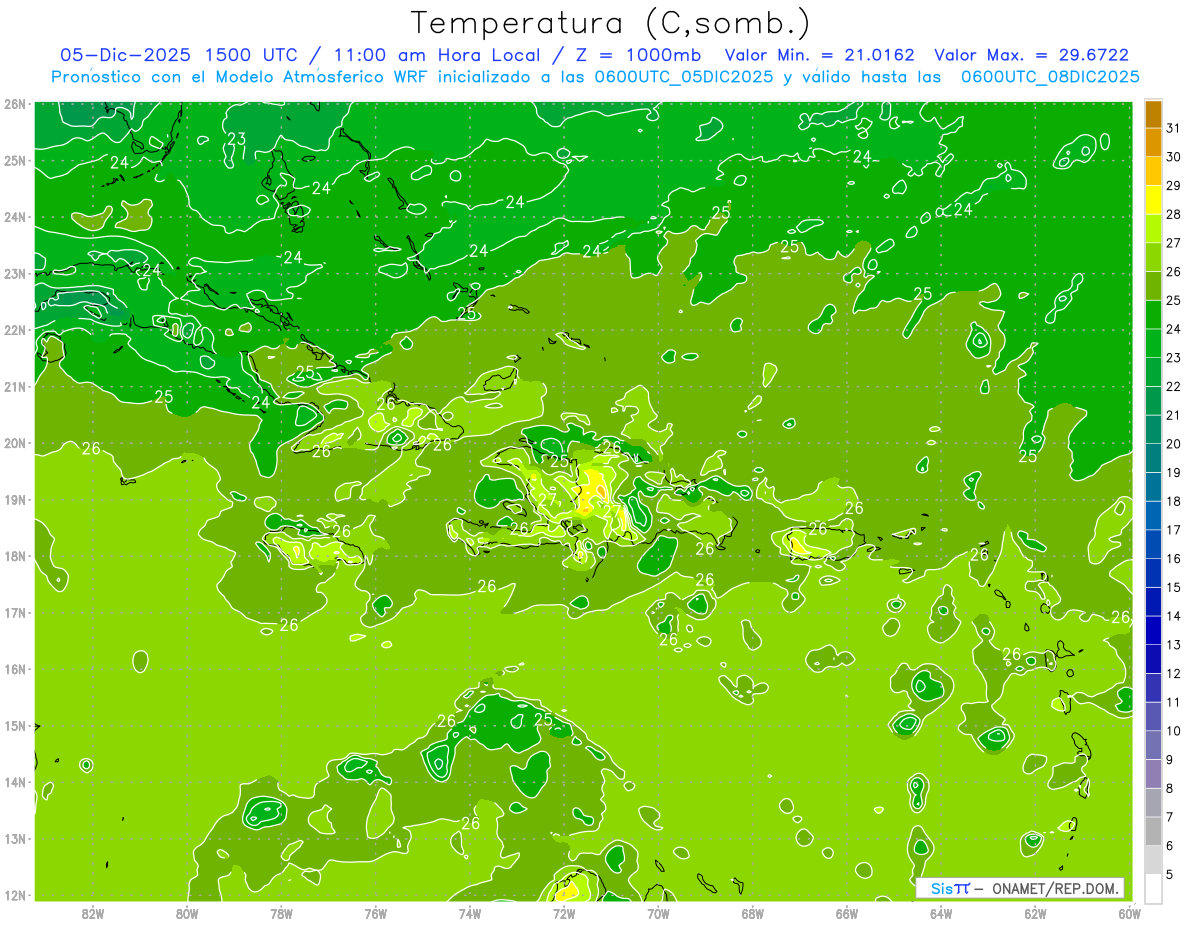Screen dimensions: 1200x927
Task: Click the "72W" longitude axis label
Action: [564, 913]
